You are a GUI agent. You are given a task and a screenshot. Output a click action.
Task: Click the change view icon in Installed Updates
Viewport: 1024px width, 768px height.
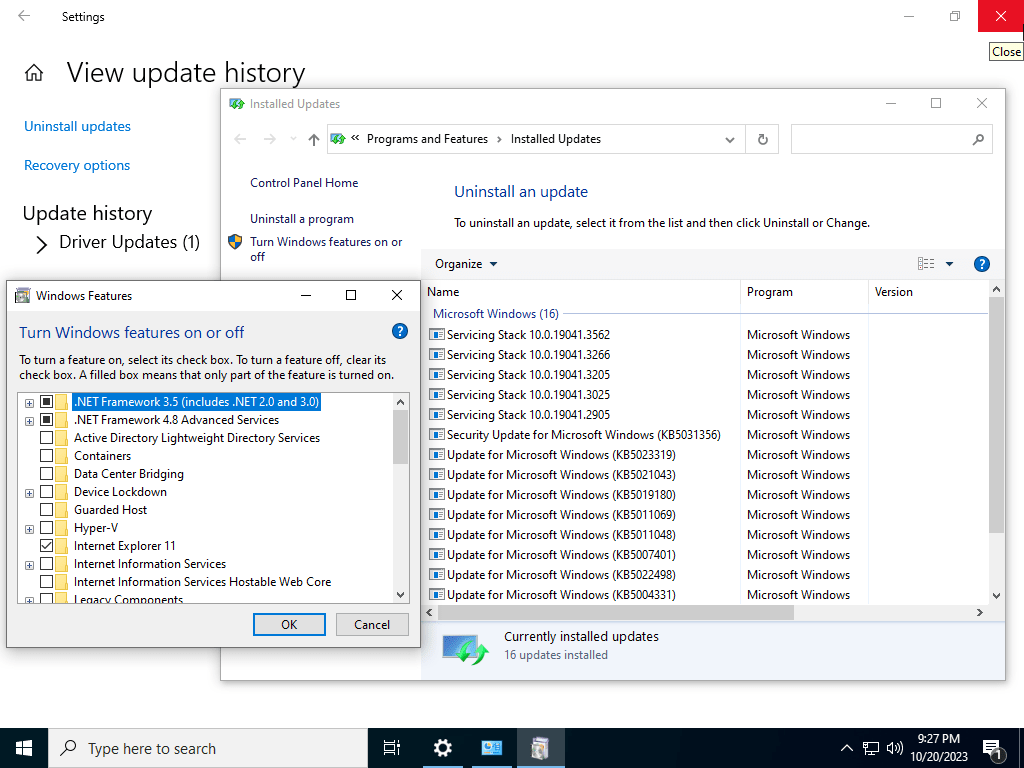click(925, 264)
